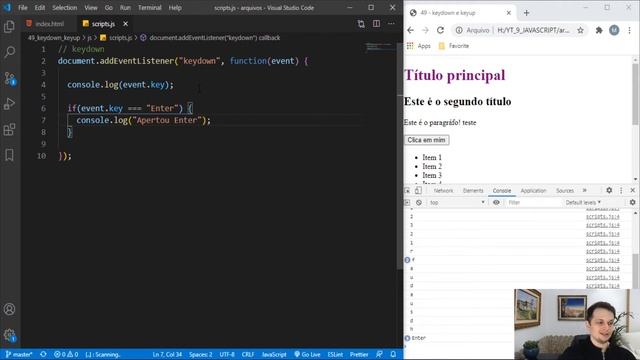This screenshot has height=360, width=640.
Task: Open the Explorer view in VS Code
Action: tap(9, 27)
